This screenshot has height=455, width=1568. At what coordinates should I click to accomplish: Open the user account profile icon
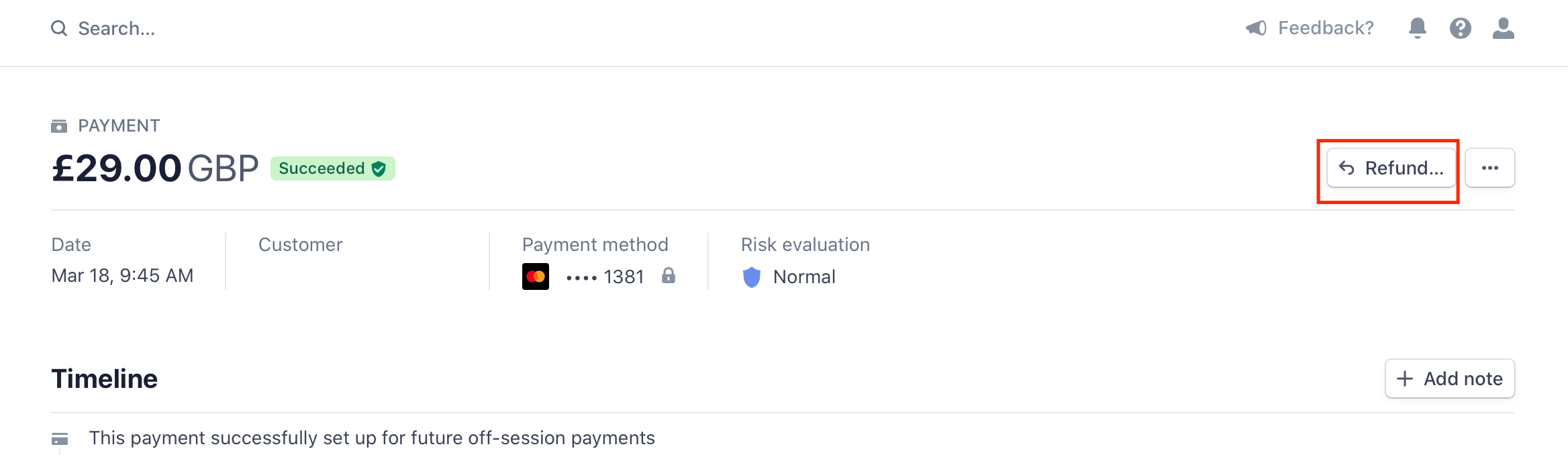[1503, 28]
